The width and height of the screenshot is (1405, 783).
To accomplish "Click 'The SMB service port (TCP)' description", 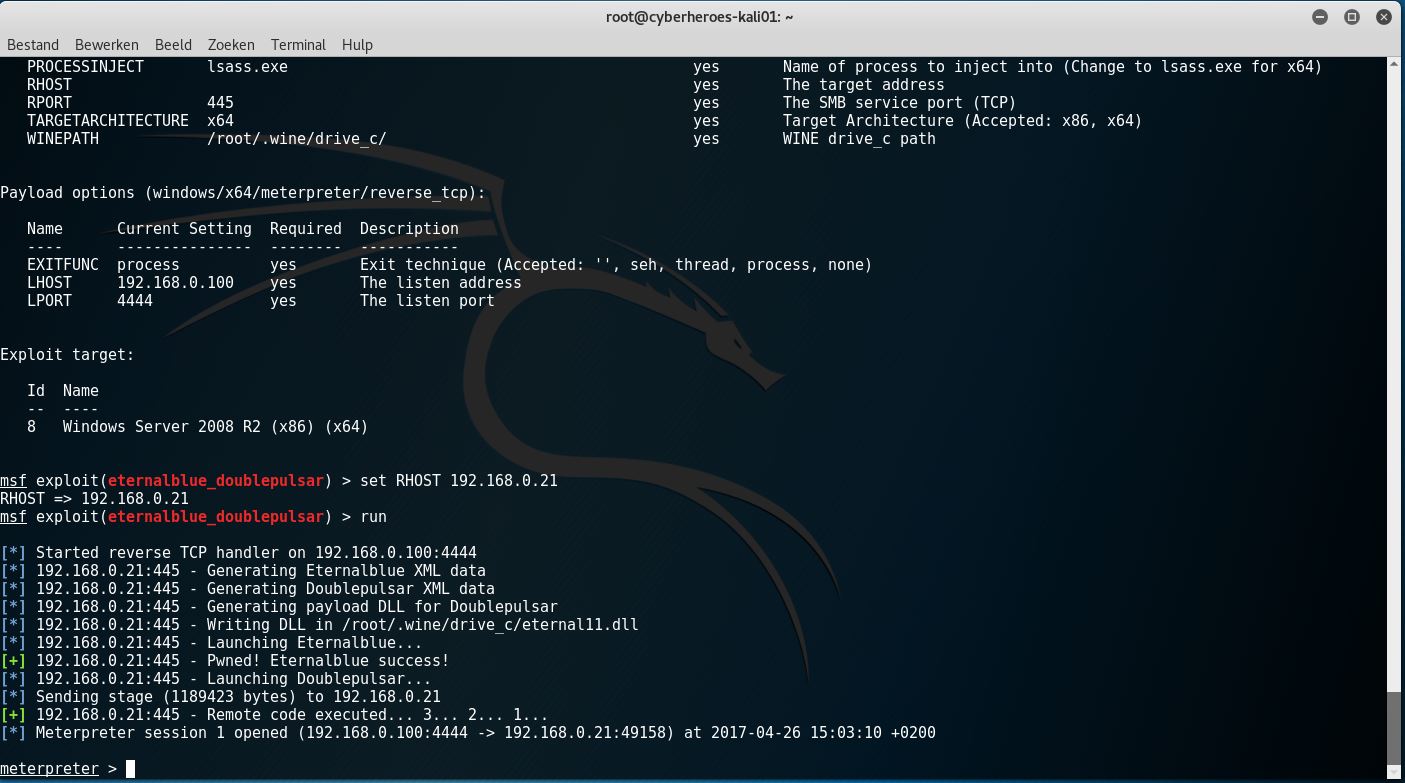I will (x=899, y=103).
